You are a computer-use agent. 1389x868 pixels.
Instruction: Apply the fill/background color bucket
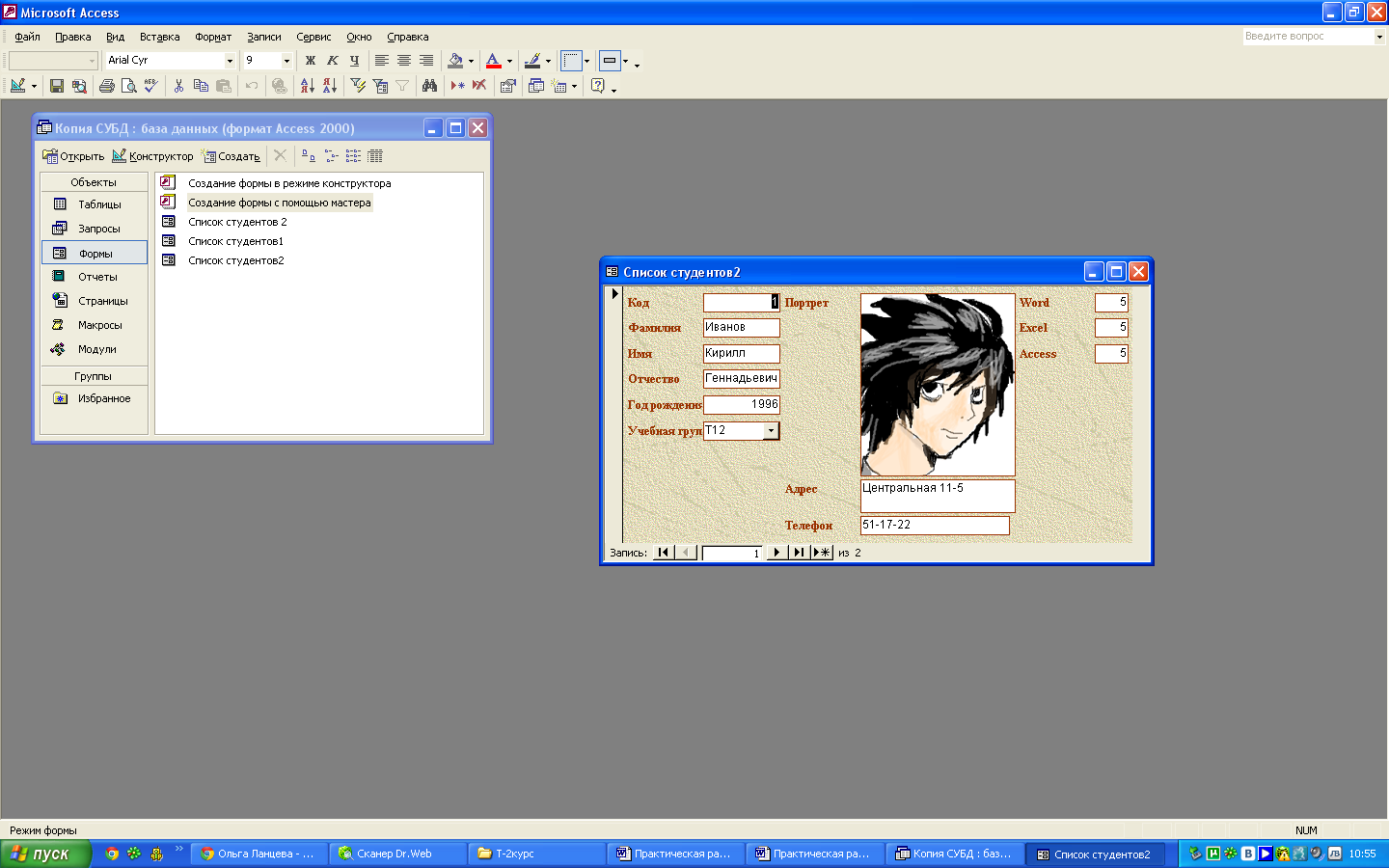[455, 61]
